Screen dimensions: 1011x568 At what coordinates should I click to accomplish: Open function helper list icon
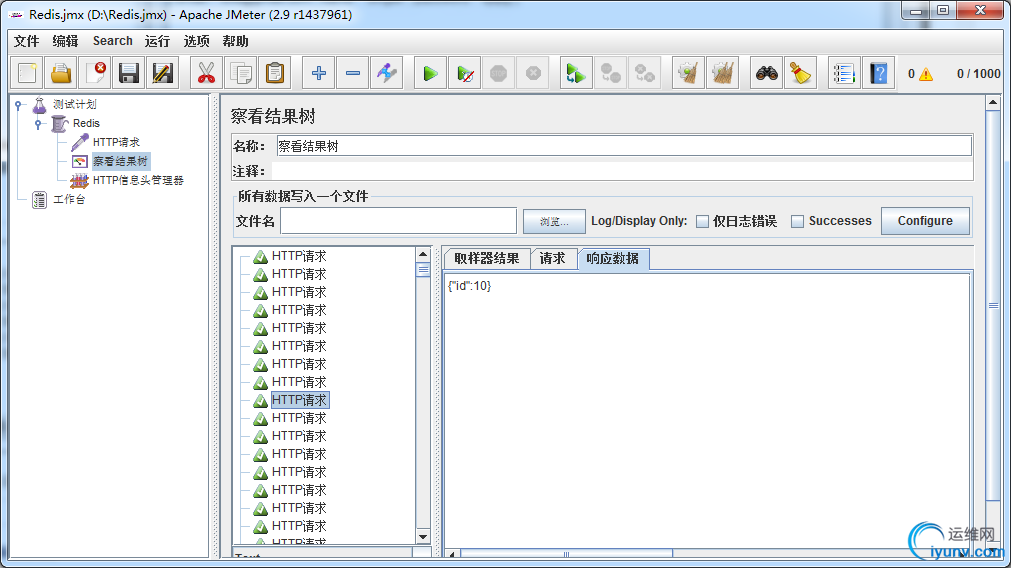(844, 73)
